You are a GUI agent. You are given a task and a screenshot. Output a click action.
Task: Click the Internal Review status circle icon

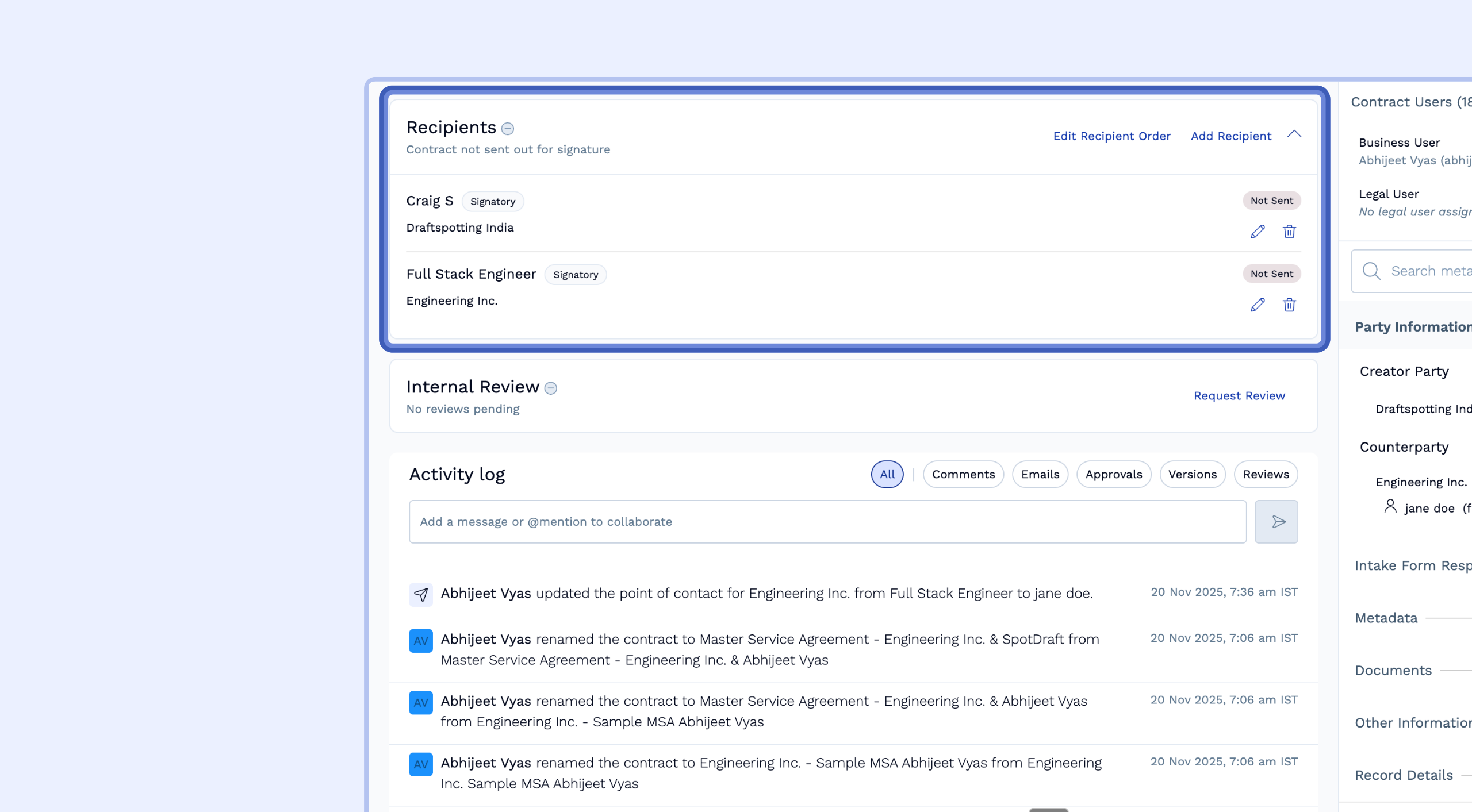(550, 388)
